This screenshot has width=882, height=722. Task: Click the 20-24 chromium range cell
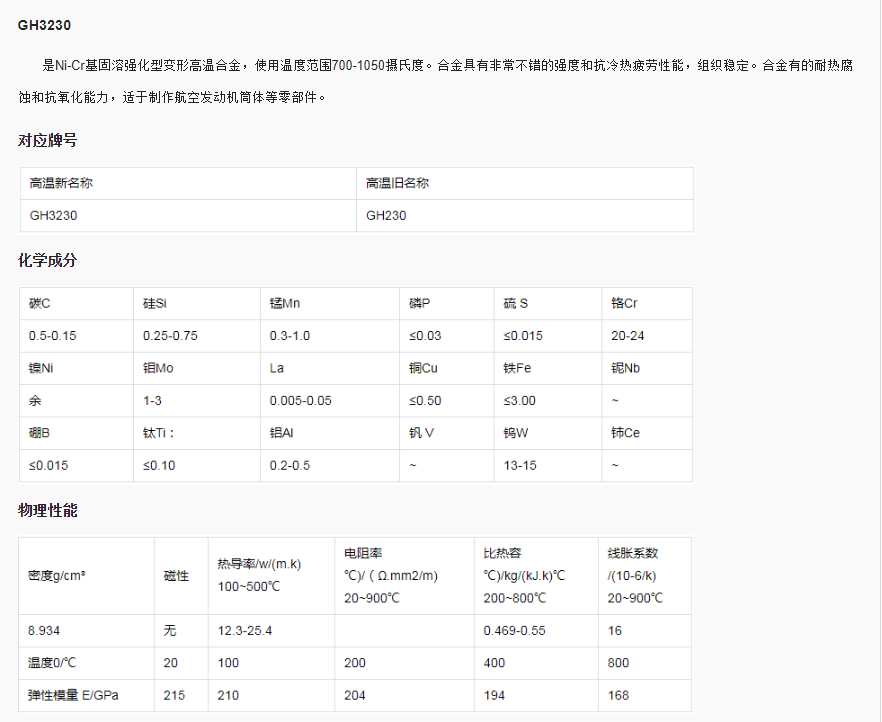coord(632,335)
